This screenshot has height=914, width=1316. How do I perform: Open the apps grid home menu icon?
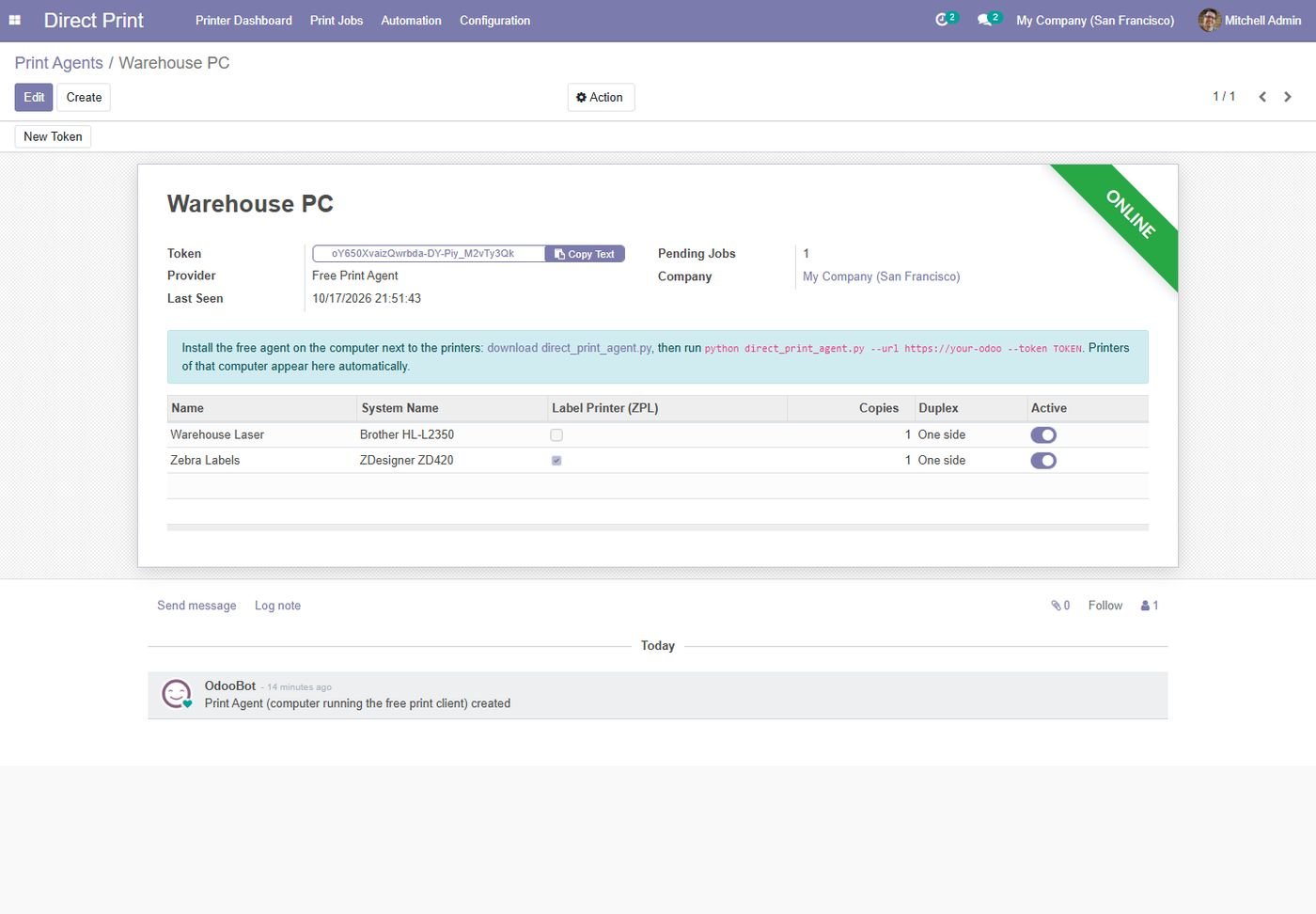click(15, 20)
